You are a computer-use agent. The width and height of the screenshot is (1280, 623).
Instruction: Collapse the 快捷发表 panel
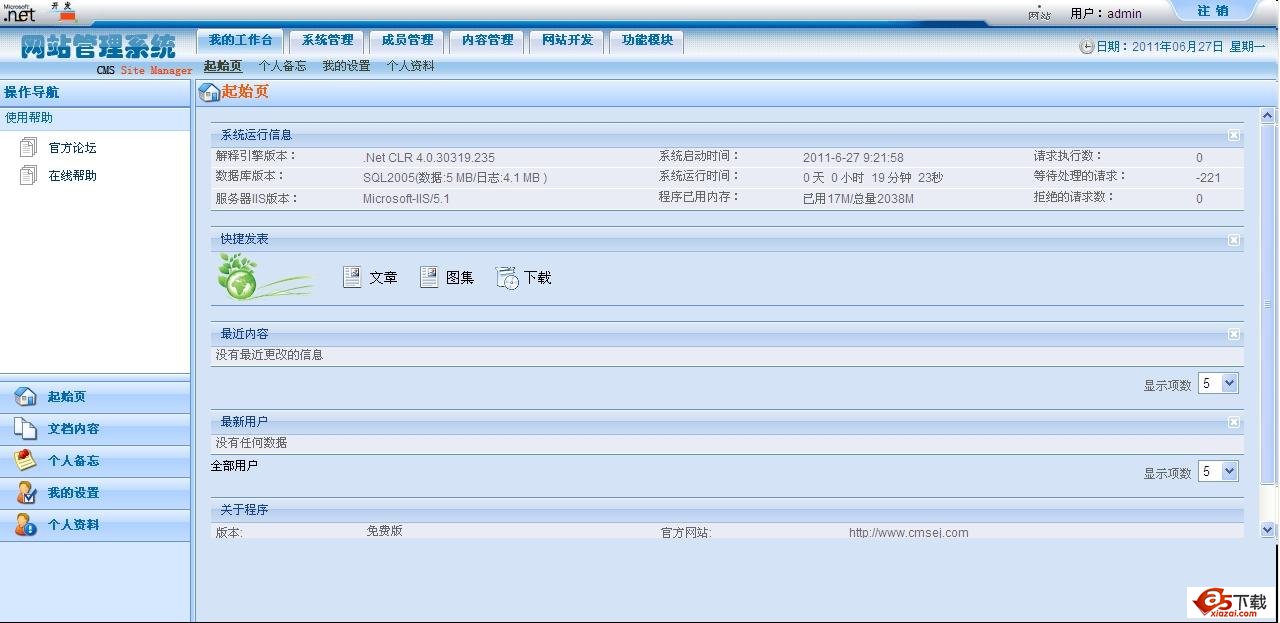point(1234,240)
